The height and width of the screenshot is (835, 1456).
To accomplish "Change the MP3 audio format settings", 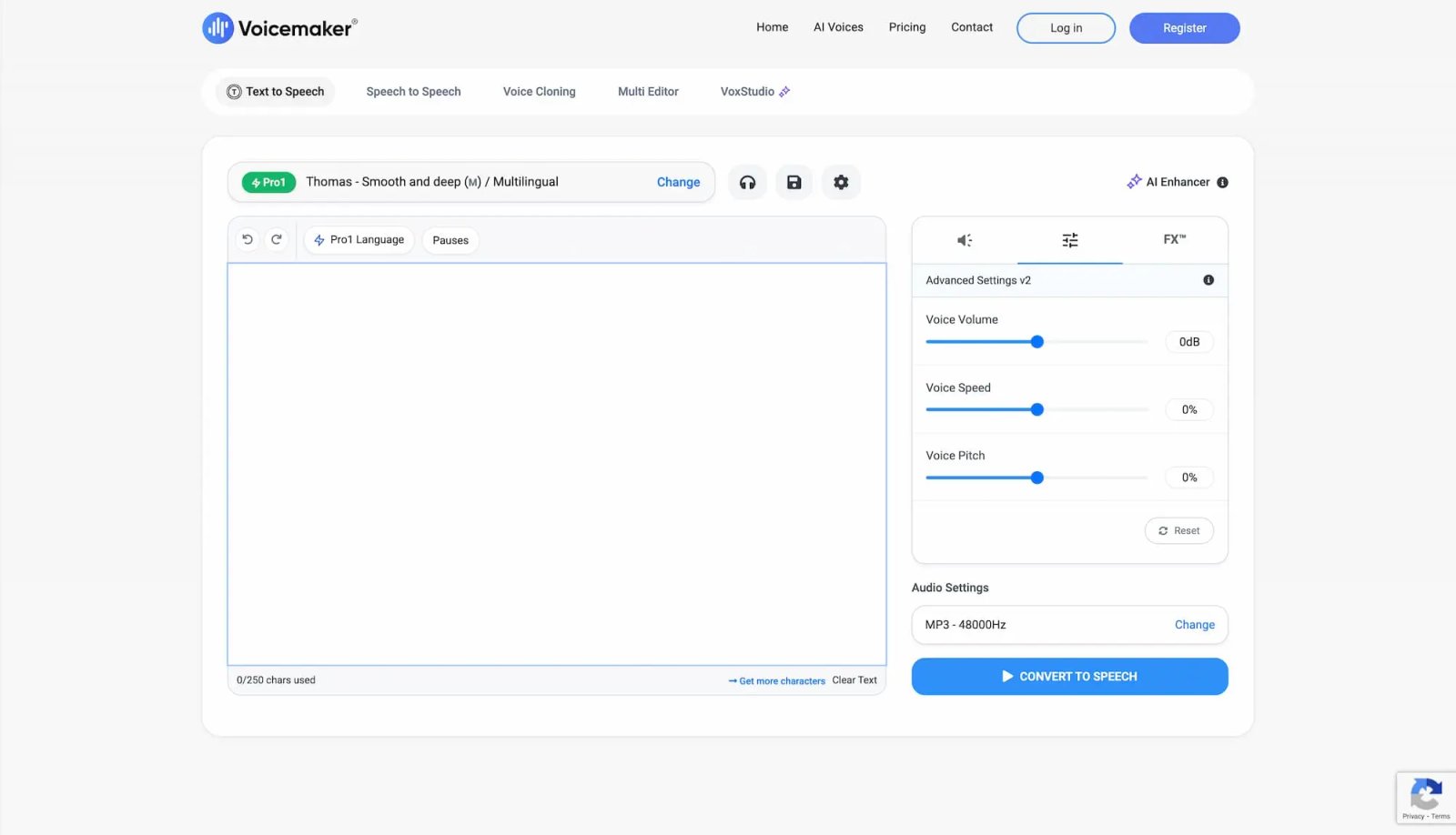I will click(1194, 625).
